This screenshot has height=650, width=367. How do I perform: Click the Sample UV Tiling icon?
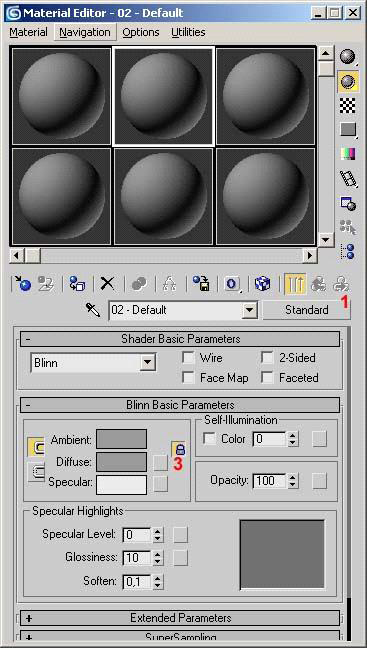[x=348, y=130]
